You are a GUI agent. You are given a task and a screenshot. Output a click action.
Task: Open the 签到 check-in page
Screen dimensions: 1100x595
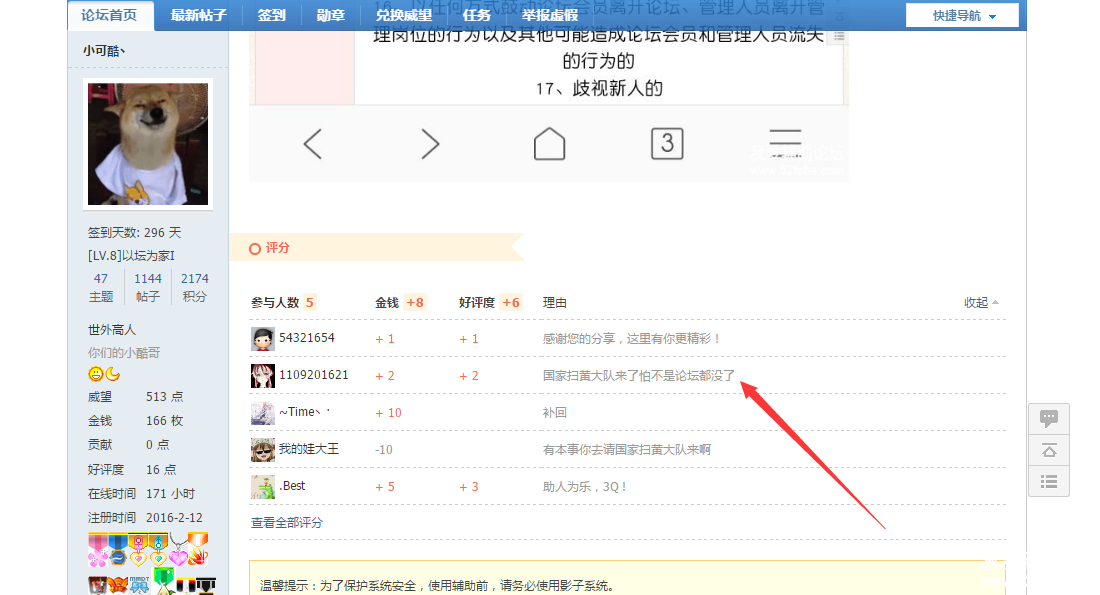tap(271, 15)
